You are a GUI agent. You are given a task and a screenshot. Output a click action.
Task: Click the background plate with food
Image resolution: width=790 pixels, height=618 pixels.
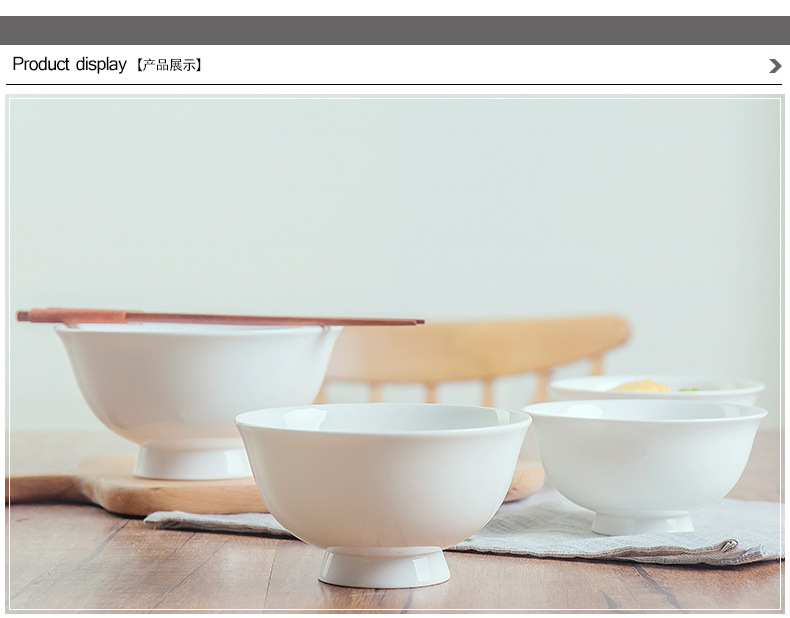[657, 389]
